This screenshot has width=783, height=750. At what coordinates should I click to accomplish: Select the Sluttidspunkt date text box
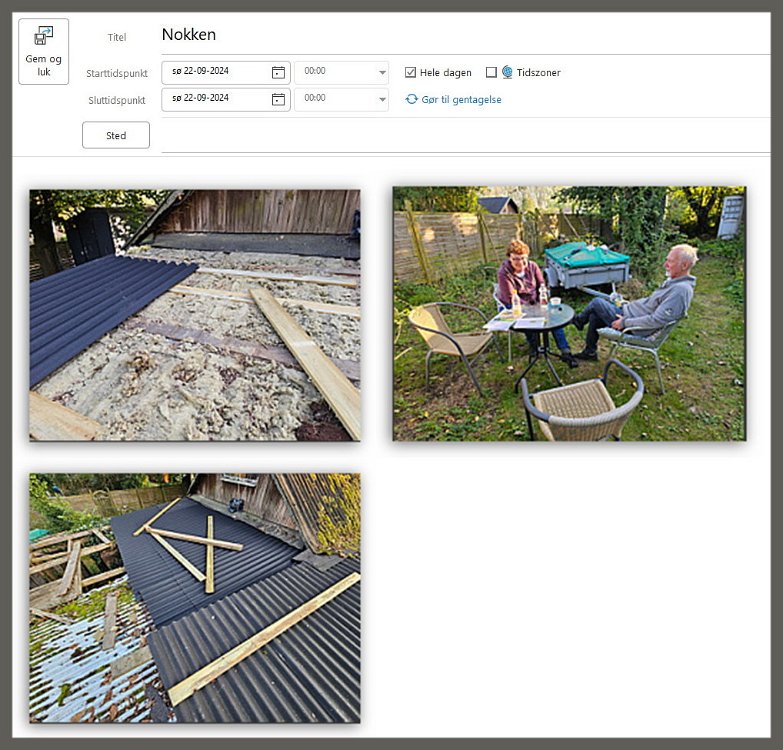tap(215, 99)
